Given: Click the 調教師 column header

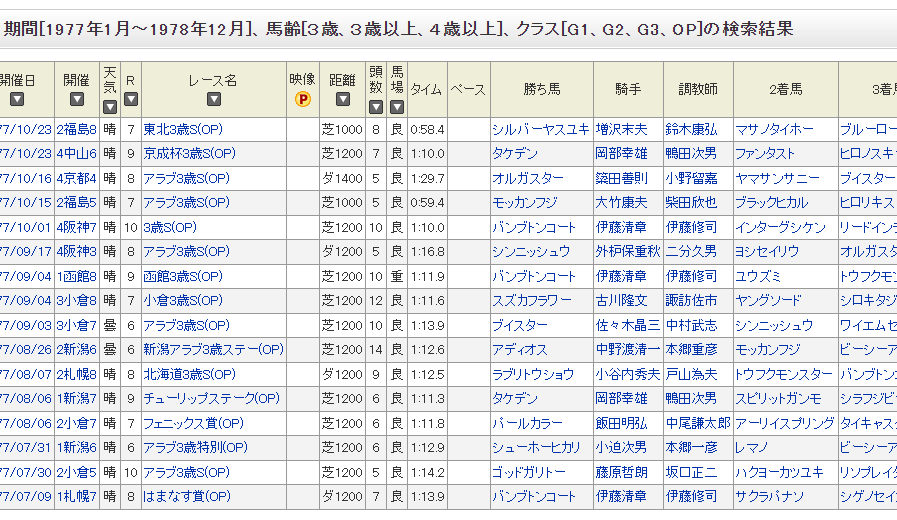Looking at the screenshot, I should point(698,89).
